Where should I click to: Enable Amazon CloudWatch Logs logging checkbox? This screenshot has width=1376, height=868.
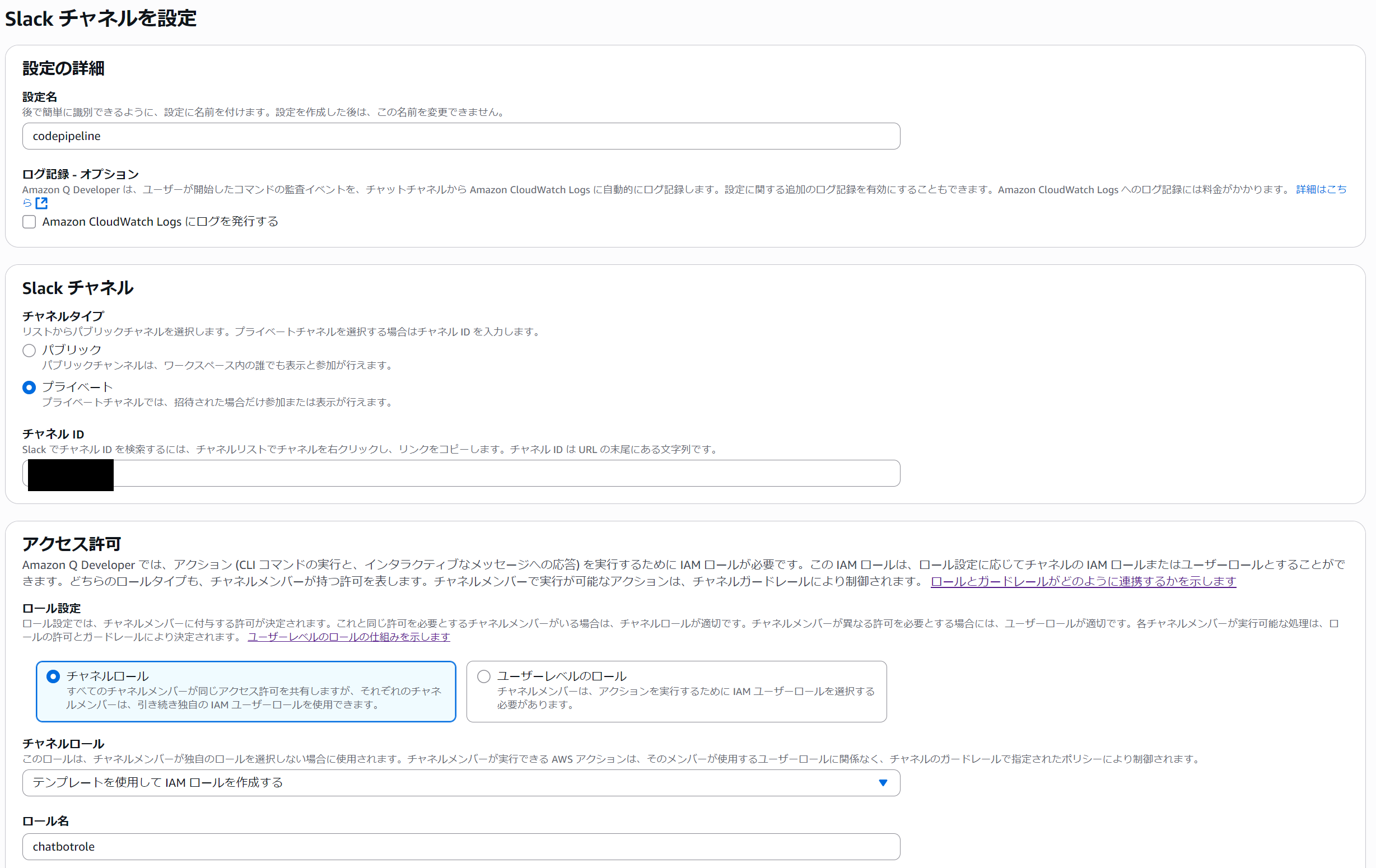29,222
